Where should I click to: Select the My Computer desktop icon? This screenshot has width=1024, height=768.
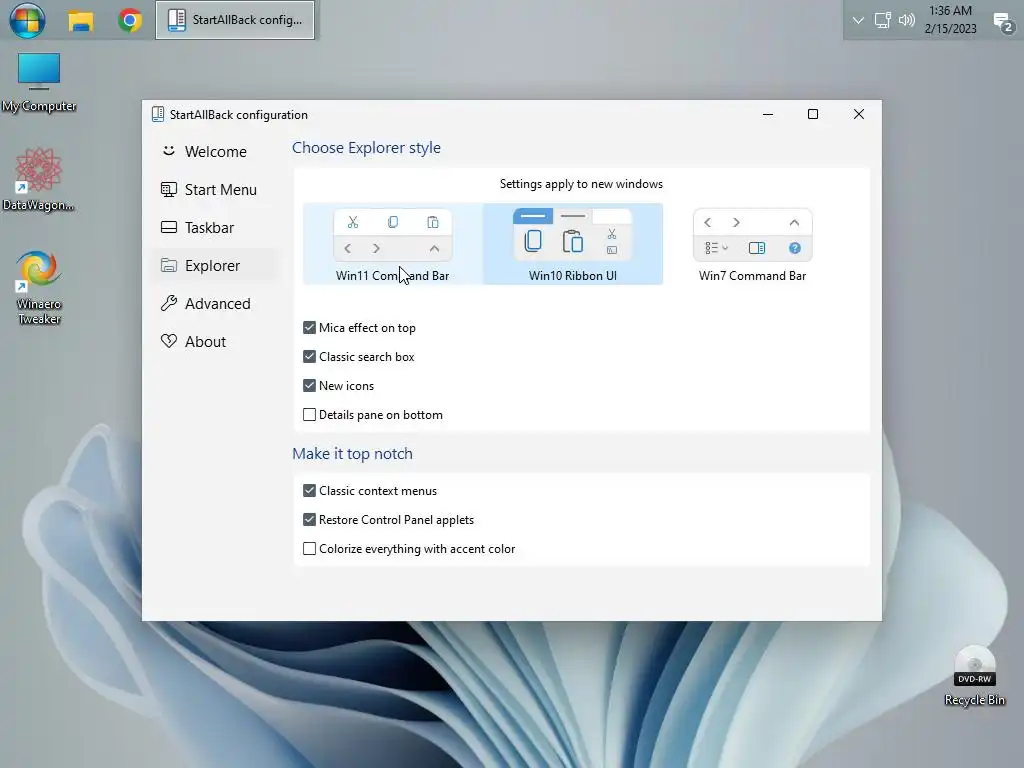point(39,84)
